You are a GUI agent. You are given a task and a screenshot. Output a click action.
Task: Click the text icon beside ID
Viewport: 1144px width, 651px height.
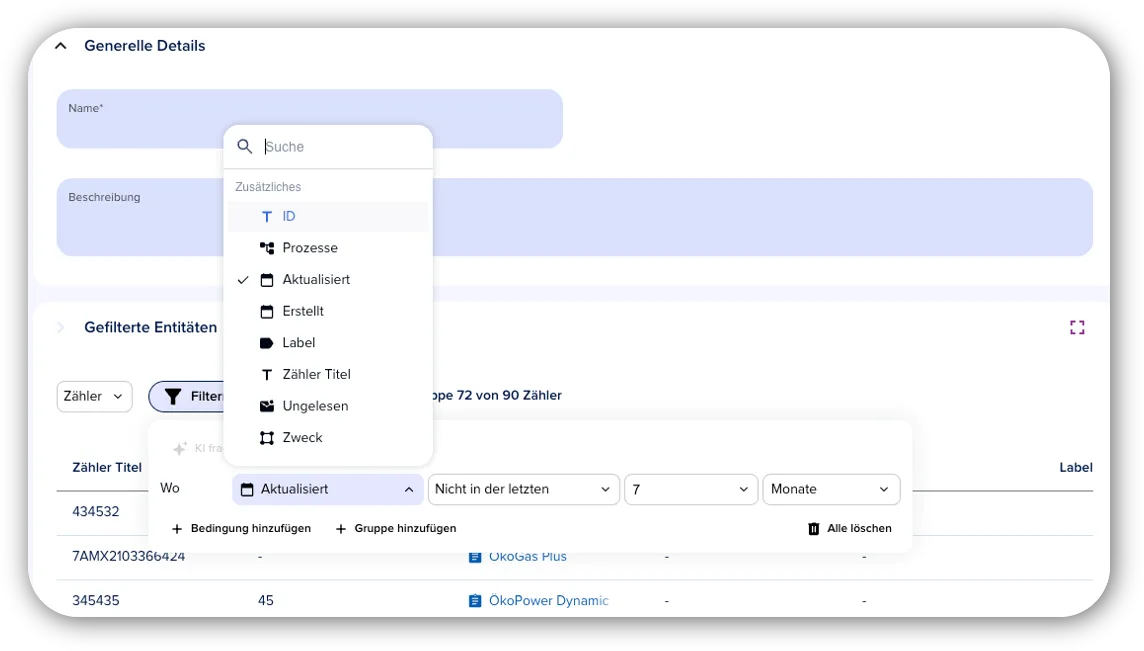[x=267, y=217]
